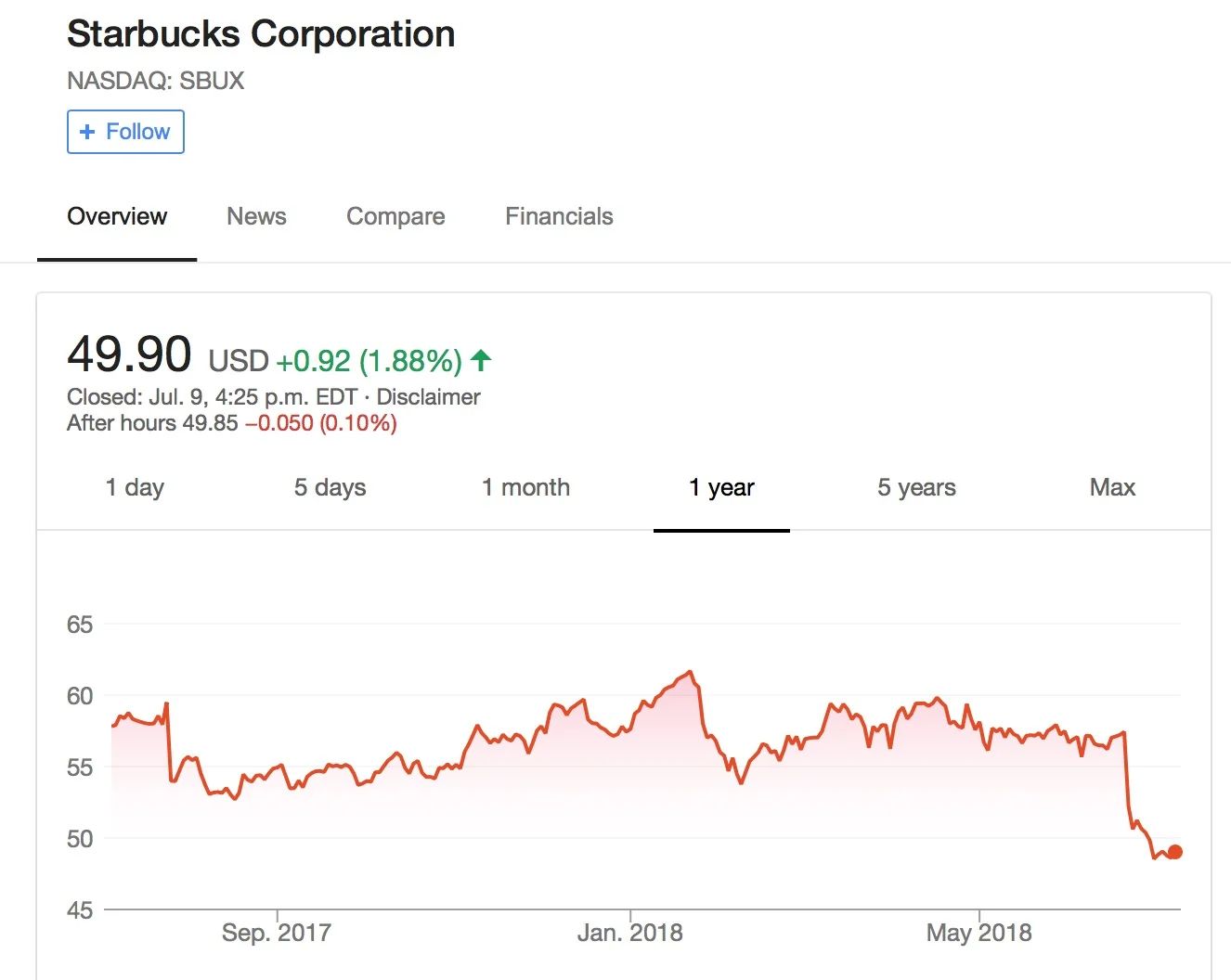Click the −0.050 (0.10%) after-hours change

pyautogui.click(x=320, y=423)
